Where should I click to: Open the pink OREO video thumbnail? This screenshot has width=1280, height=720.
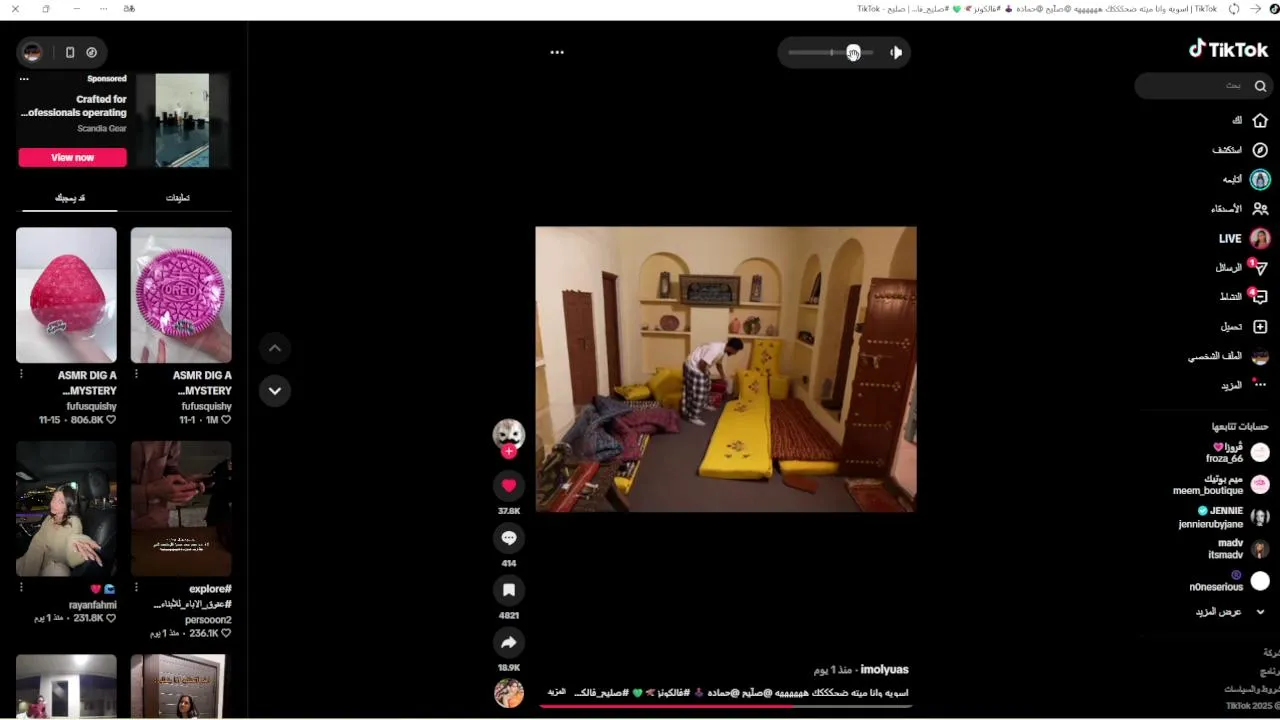181,295
